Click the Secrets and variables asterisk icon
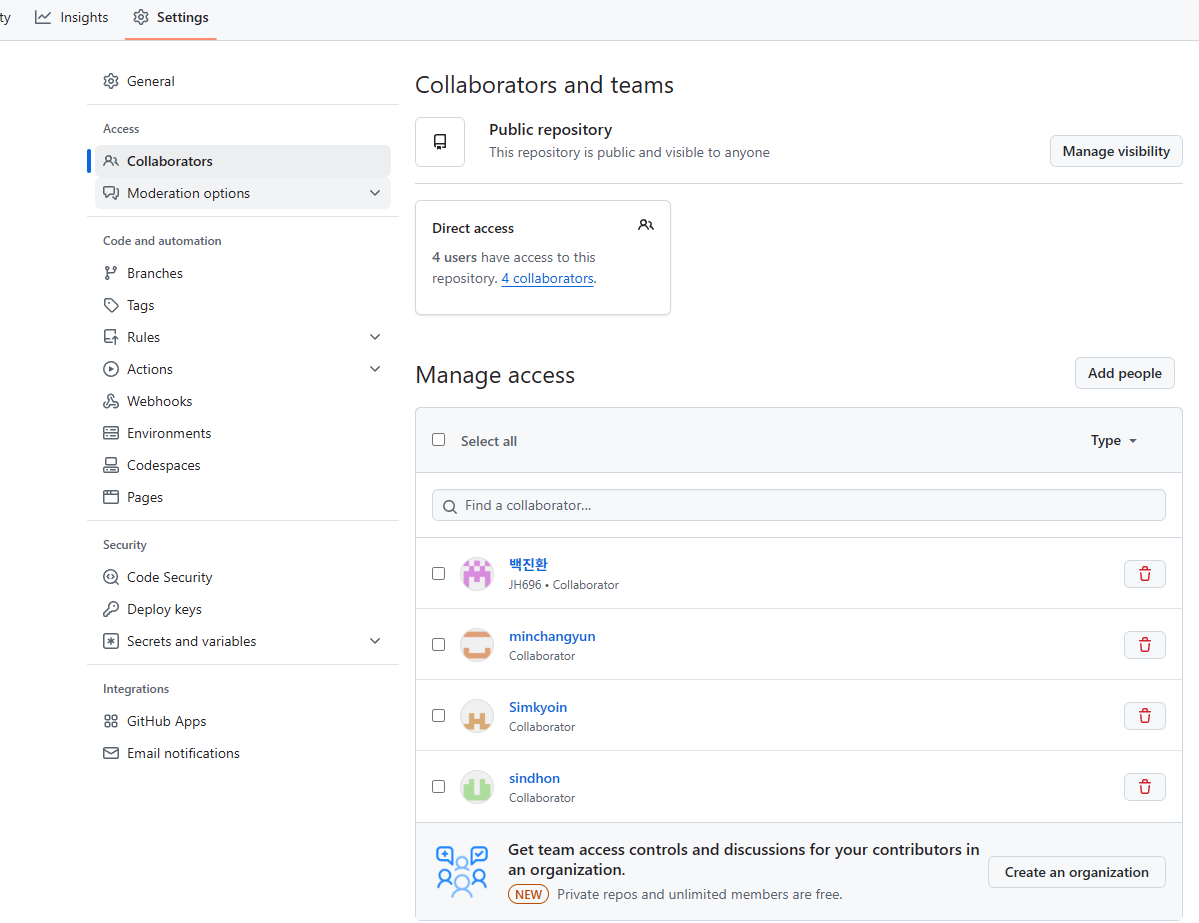 [111, 641]
